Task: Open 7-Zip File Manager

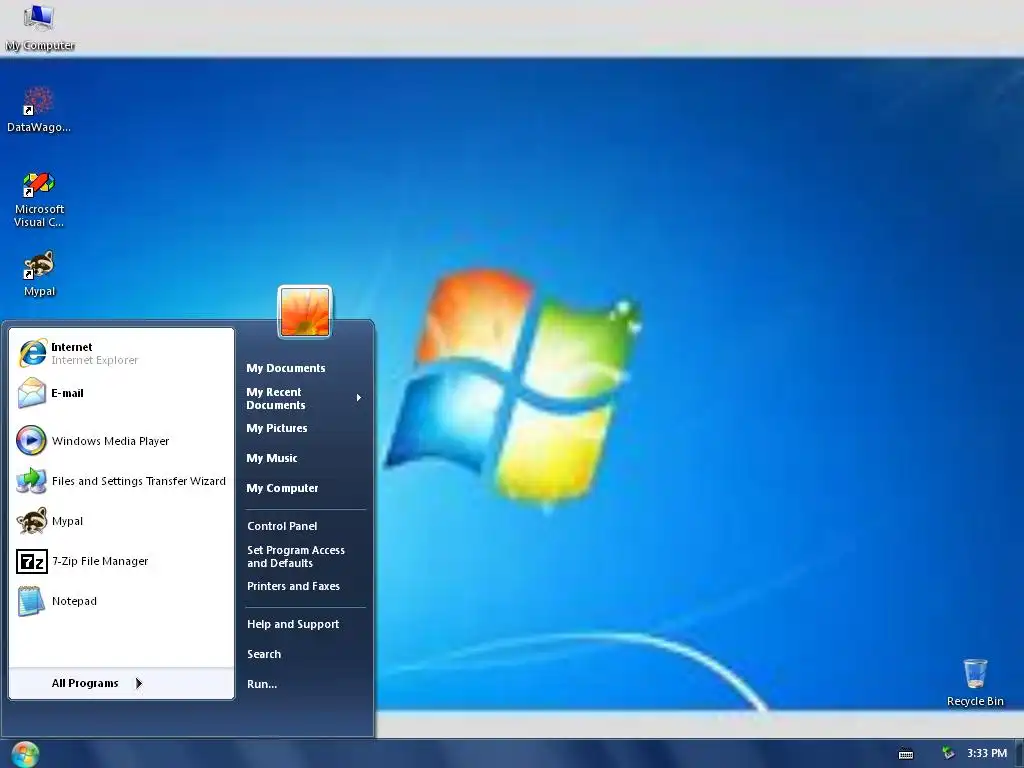Action: click(x=121, y=561)
